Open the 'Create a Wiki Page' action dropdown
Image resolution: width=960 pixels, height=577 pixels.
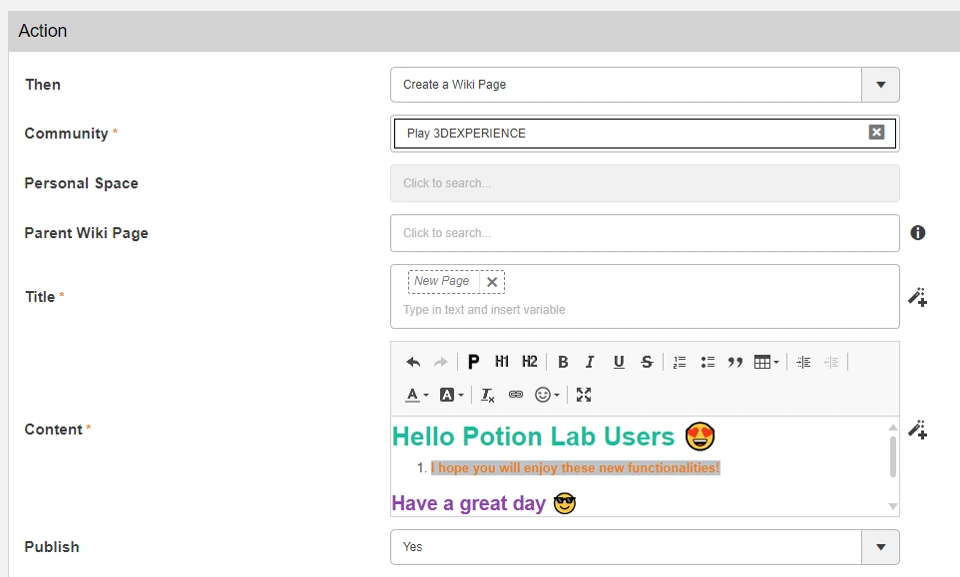pyautogui.click(x=880, y=85)
